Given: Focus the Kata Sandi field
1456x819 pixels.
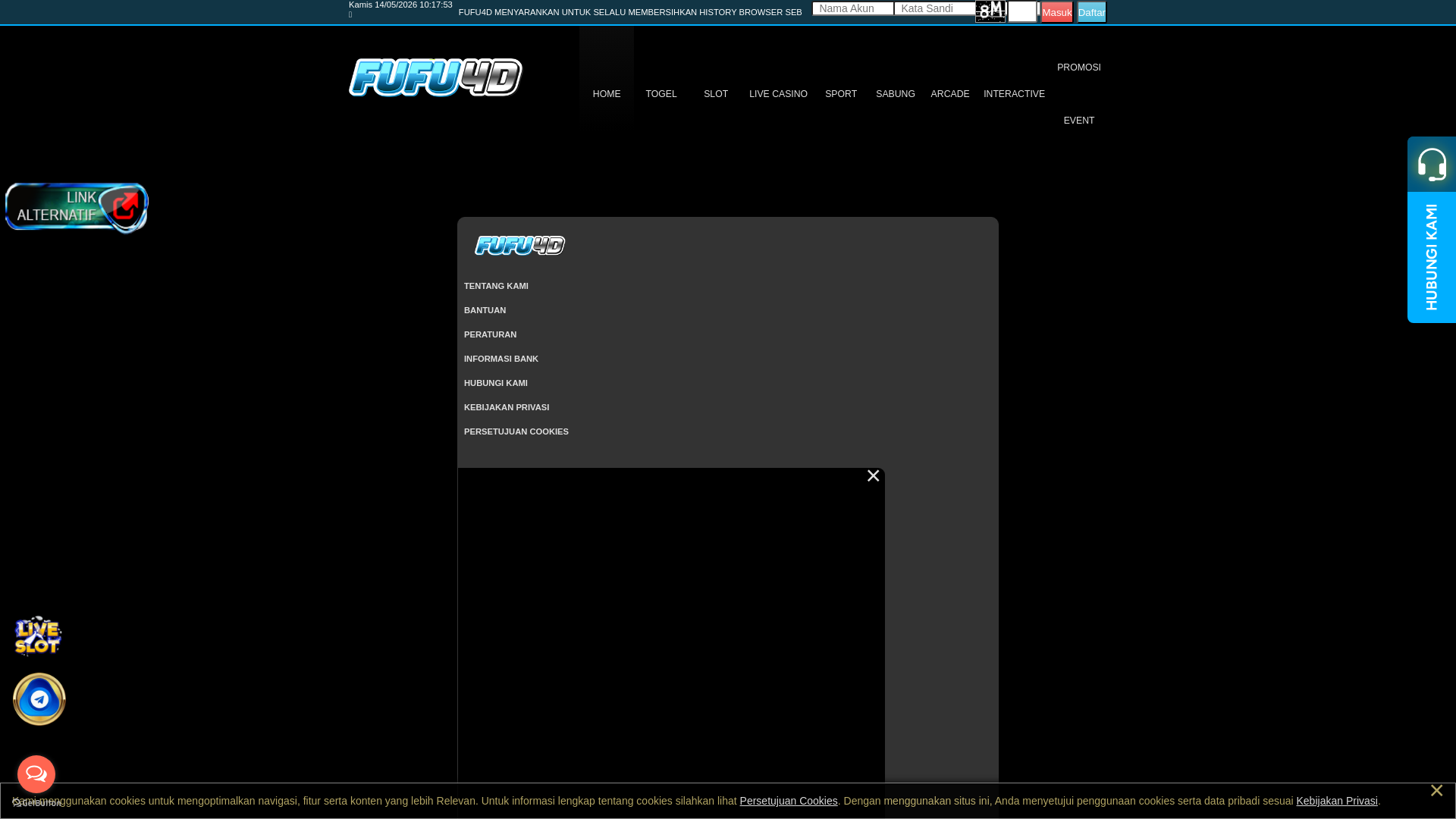Looking at the screenshot, I should 935,8.
